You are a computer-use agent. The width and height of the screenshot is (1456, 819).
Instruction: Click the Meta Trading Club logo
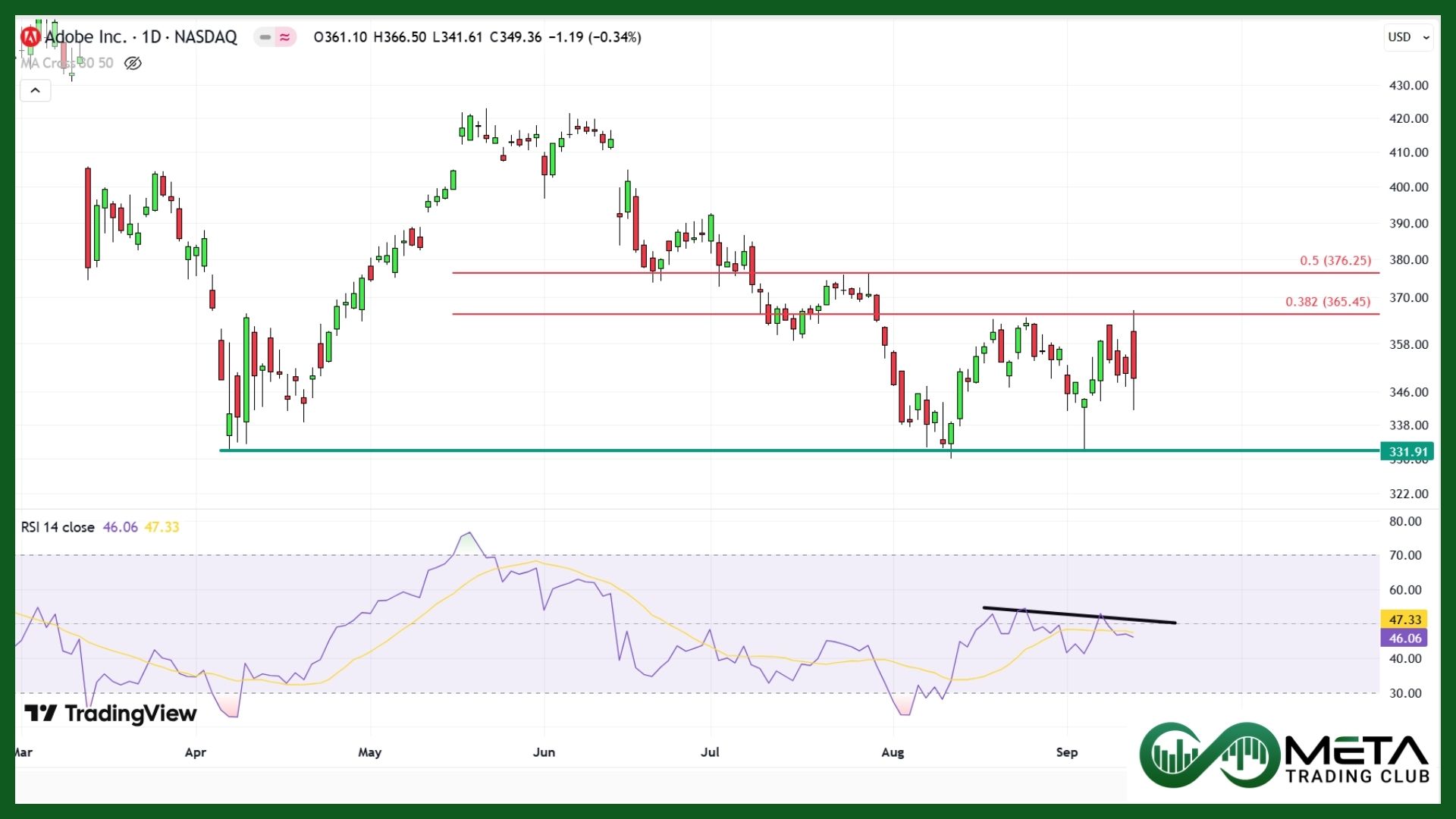coord(1284,755)
